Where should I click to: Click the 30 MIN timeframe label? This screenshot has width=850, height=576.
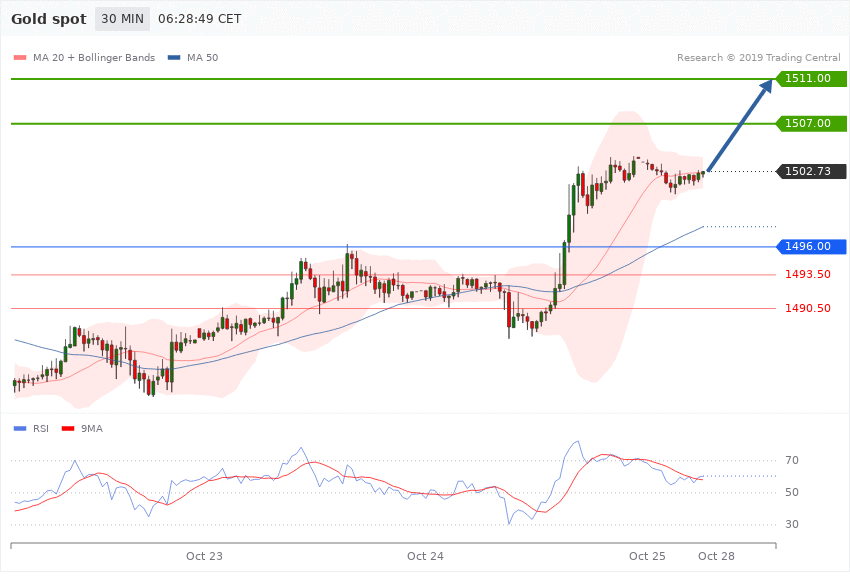pyautogui.click(x=123, y=19)
